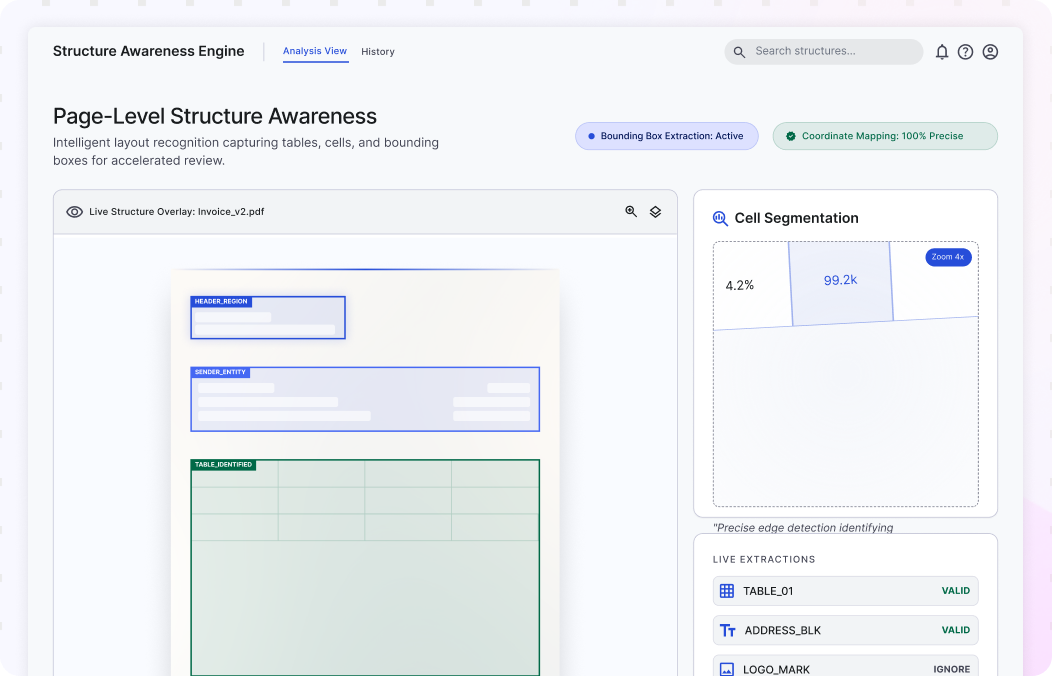Click the Search structures input field

pos(824,52)
